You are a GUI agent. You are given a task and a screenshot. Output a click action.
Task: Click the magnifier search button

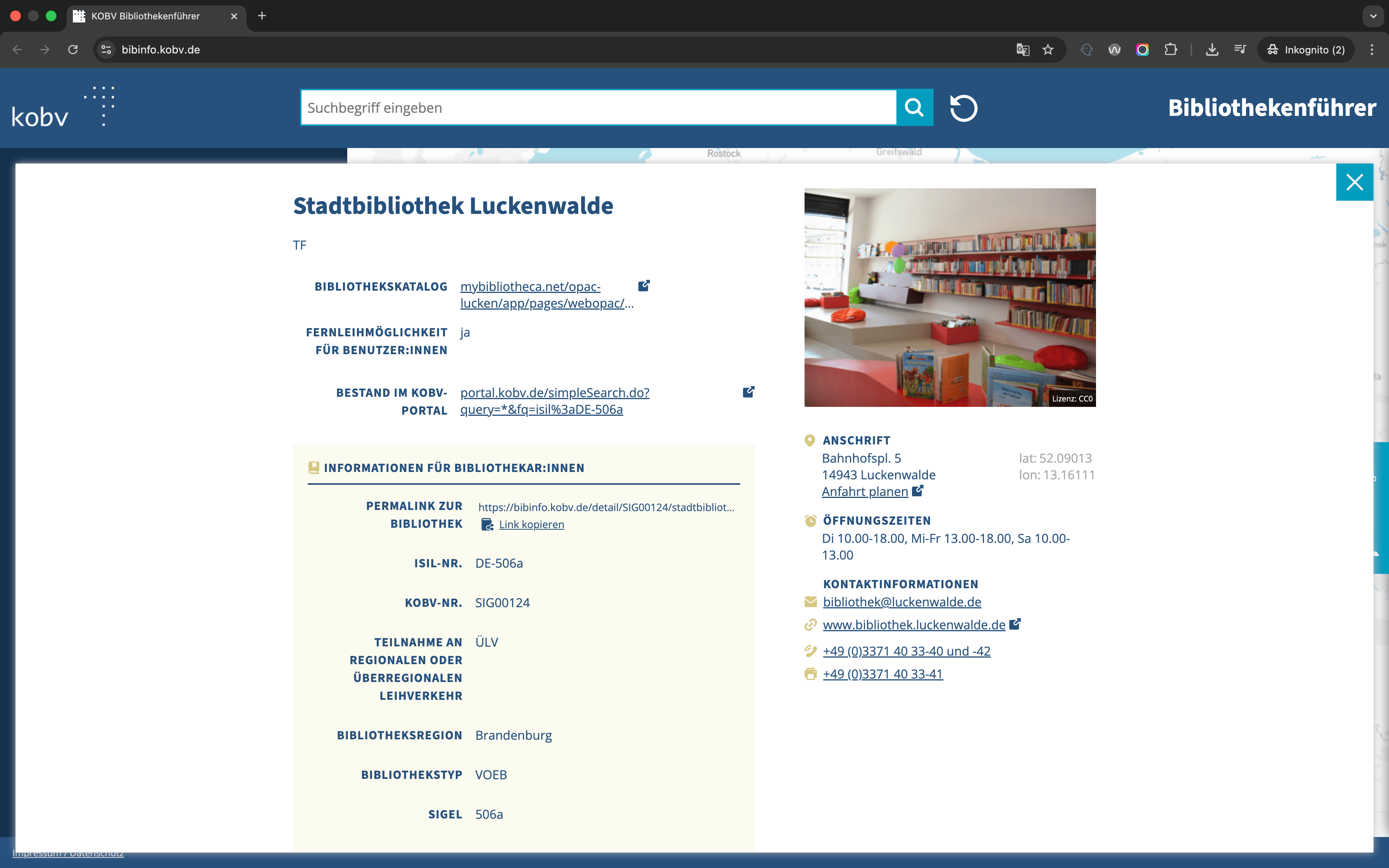tap(914, 107)
